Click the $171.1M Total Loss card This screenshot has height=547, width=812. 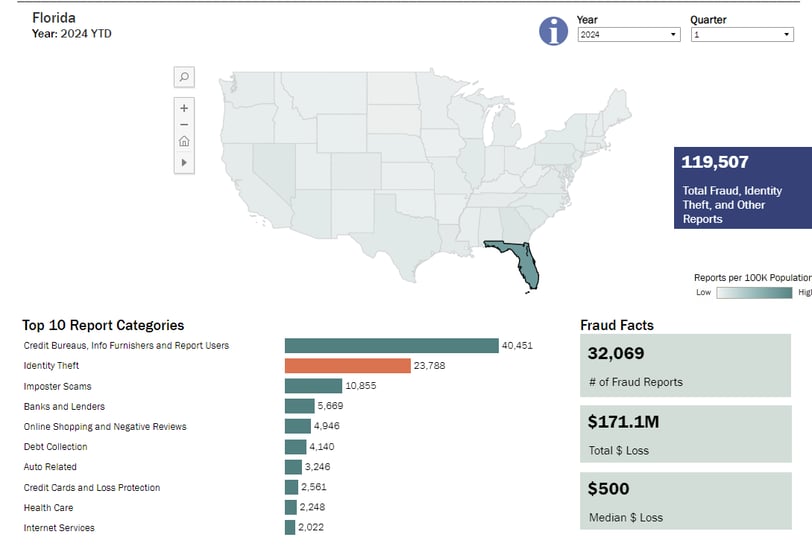click(x=686, y=434)
